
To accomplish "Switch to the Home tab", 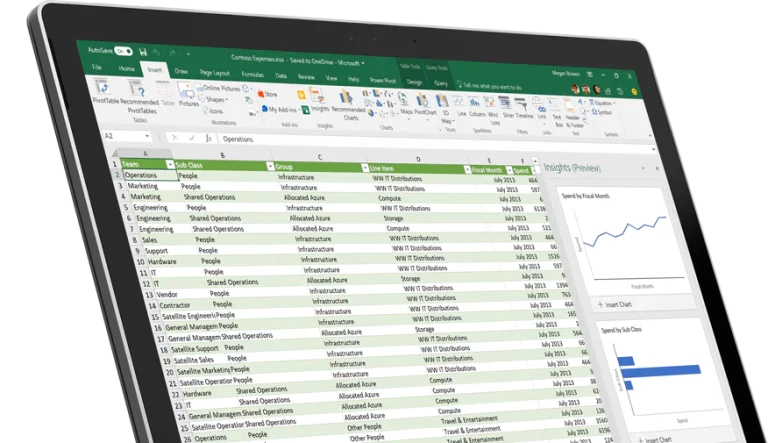I will click(126, 69).
